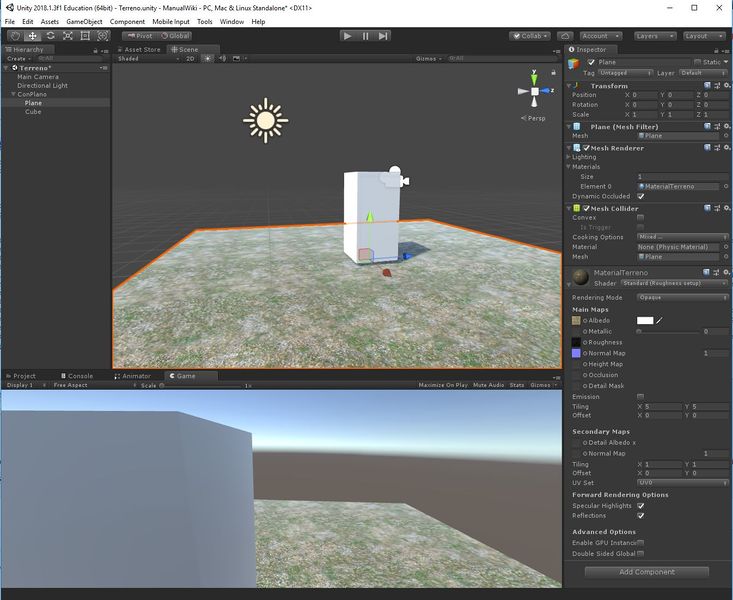Open Mesh Collider presets icon
The width and height of the screenshot is (733, 600).
tap(717, 208)
